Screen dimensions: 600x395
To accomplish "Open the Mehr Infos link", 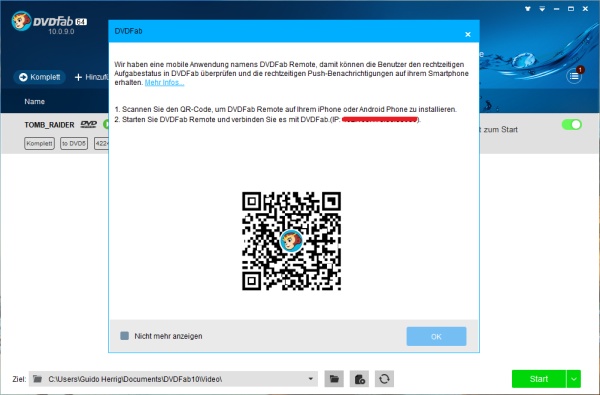I will point(165,82).
